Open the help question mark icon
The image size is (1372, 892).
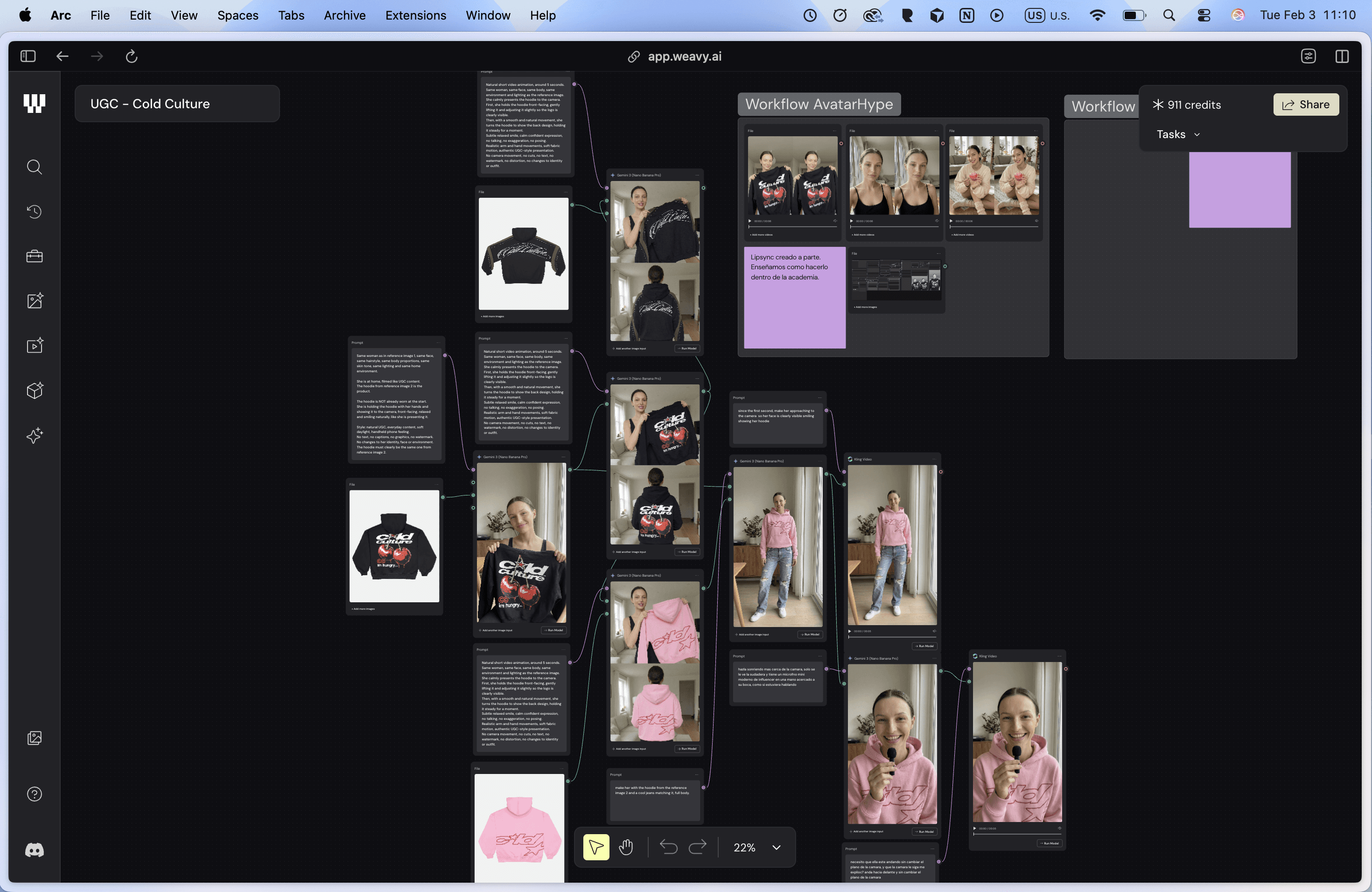point(34,794)
